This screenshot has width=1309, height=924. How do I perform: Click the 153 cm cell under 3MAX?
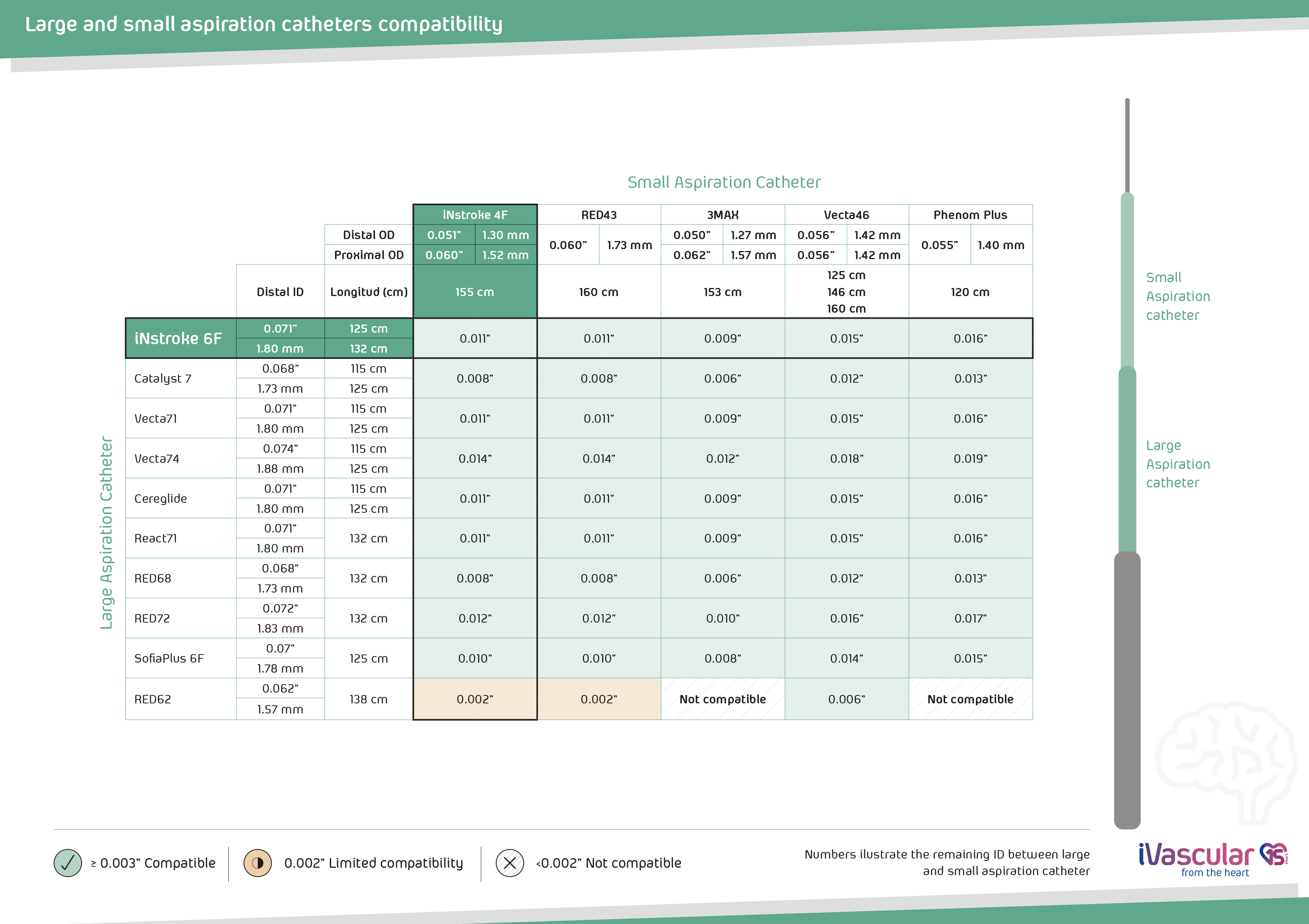[x=722, y=291]
